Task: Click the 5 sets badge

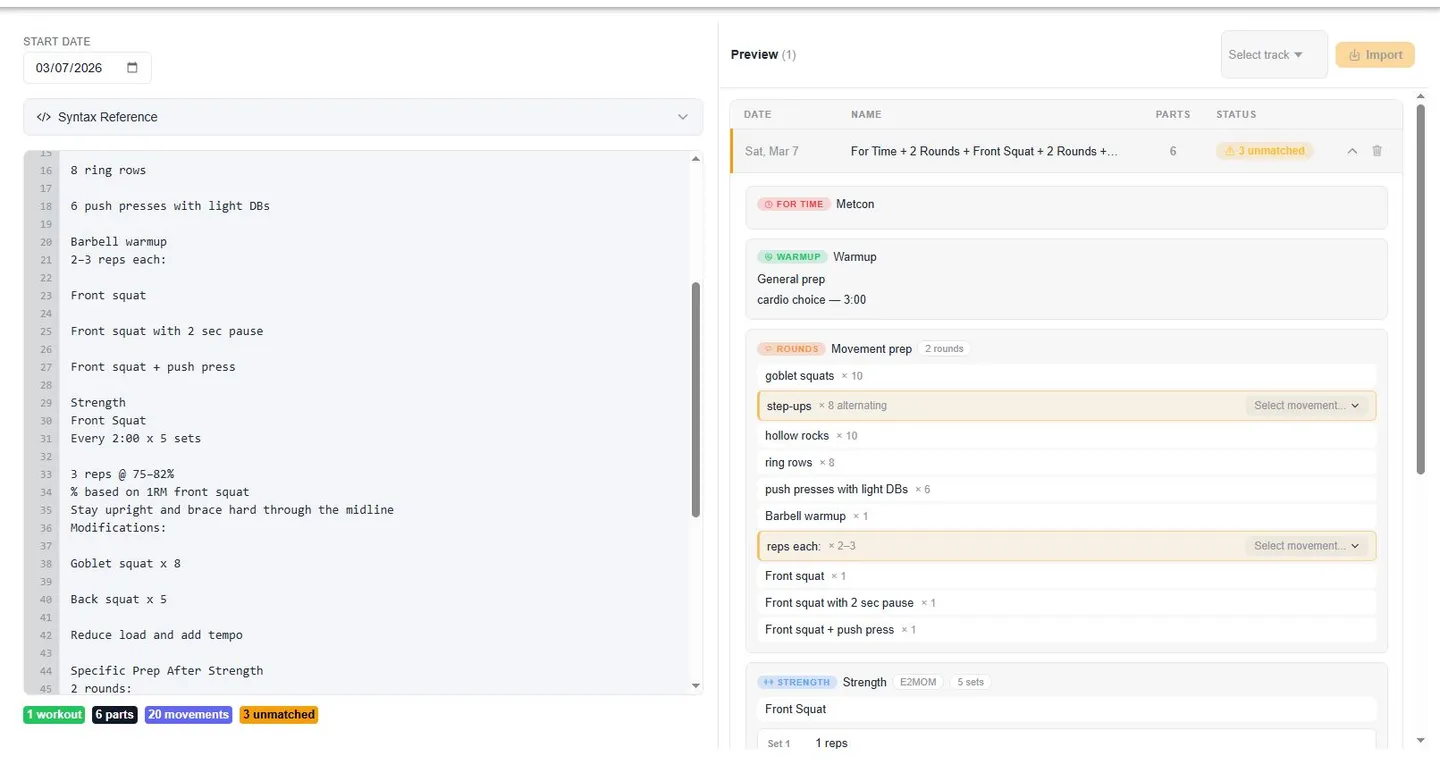Action: [970, 682]
